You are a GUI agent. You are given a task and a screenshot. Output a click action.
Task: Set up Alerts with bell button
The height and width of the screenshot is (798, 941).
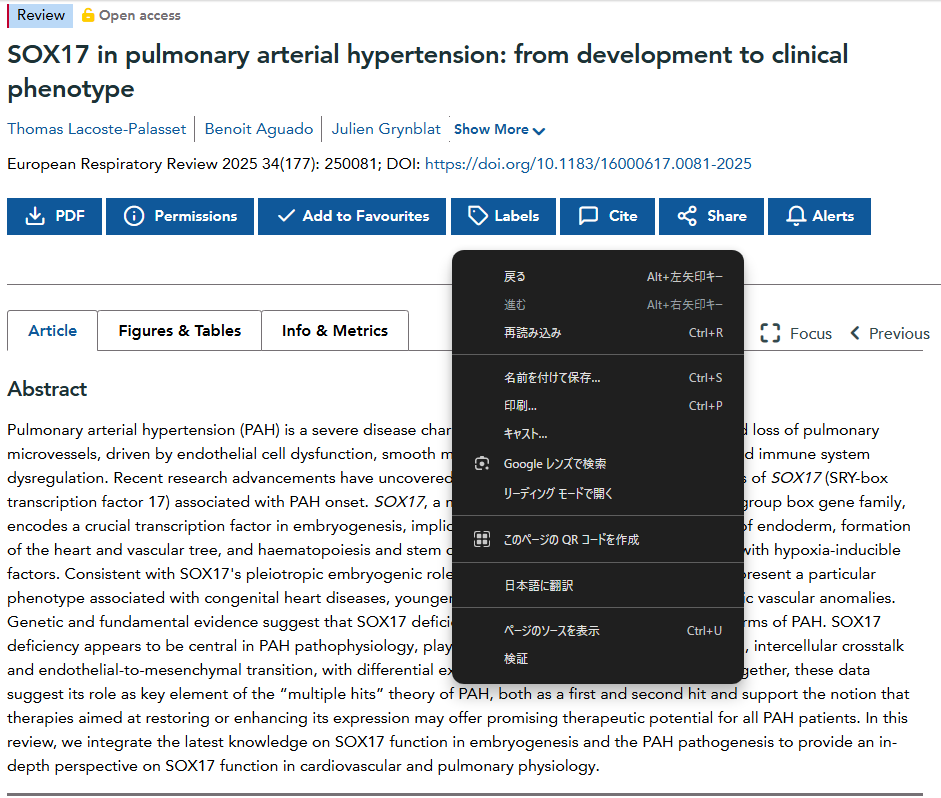tap(819, 216)
